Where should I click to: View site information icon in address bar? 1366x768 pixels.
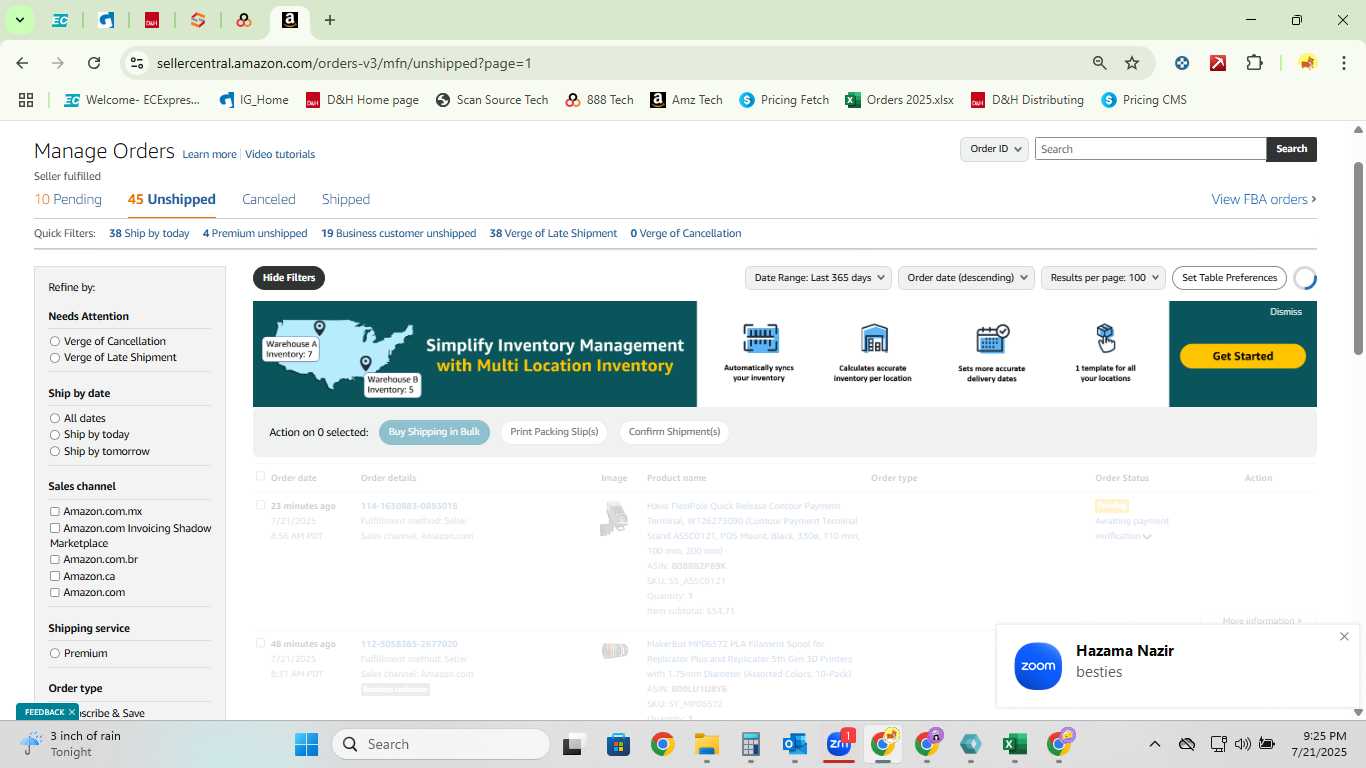(137, 63)
